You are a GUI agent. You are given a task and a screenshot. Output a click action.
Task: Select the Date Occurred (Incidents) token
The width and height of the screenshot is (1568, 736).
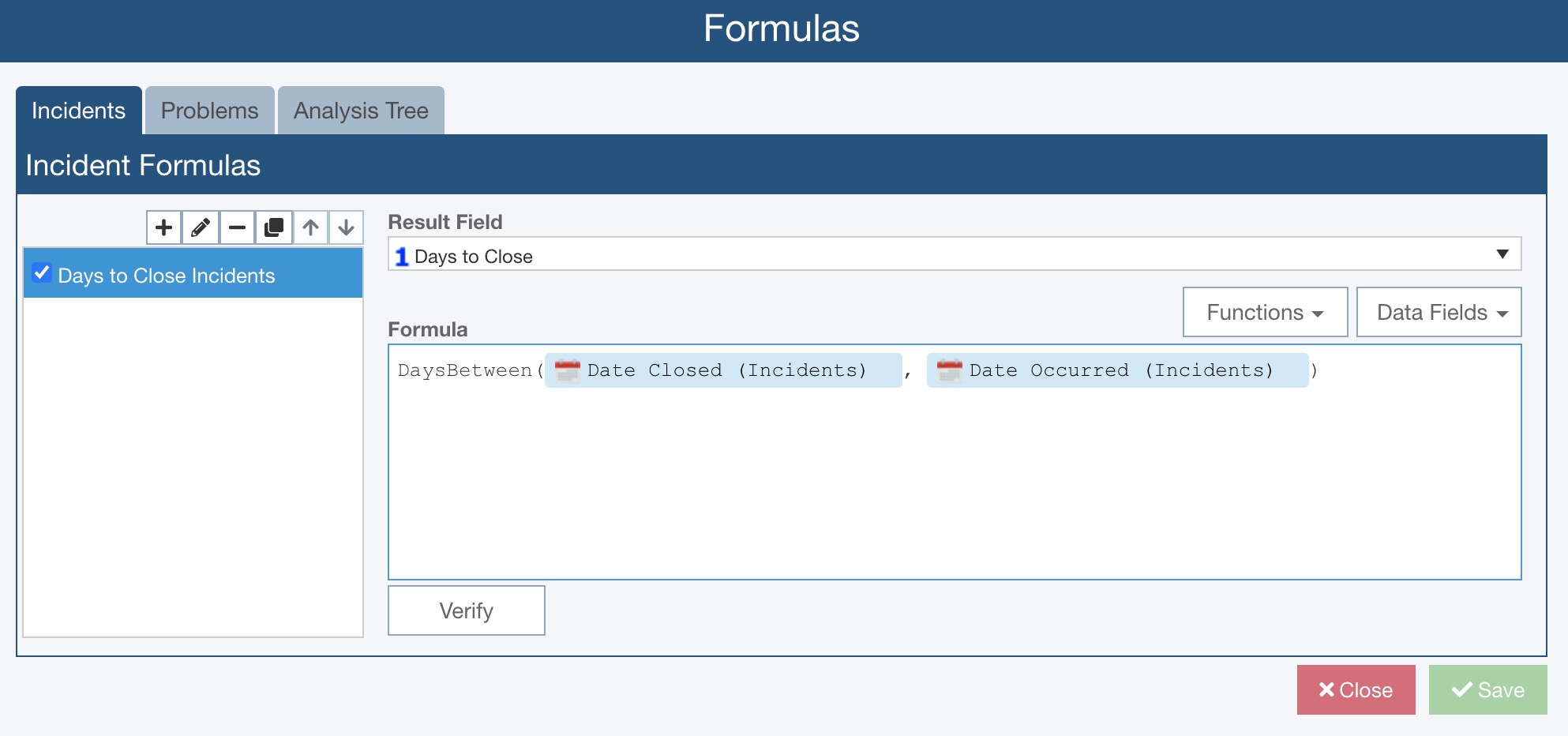[1116, 370]
